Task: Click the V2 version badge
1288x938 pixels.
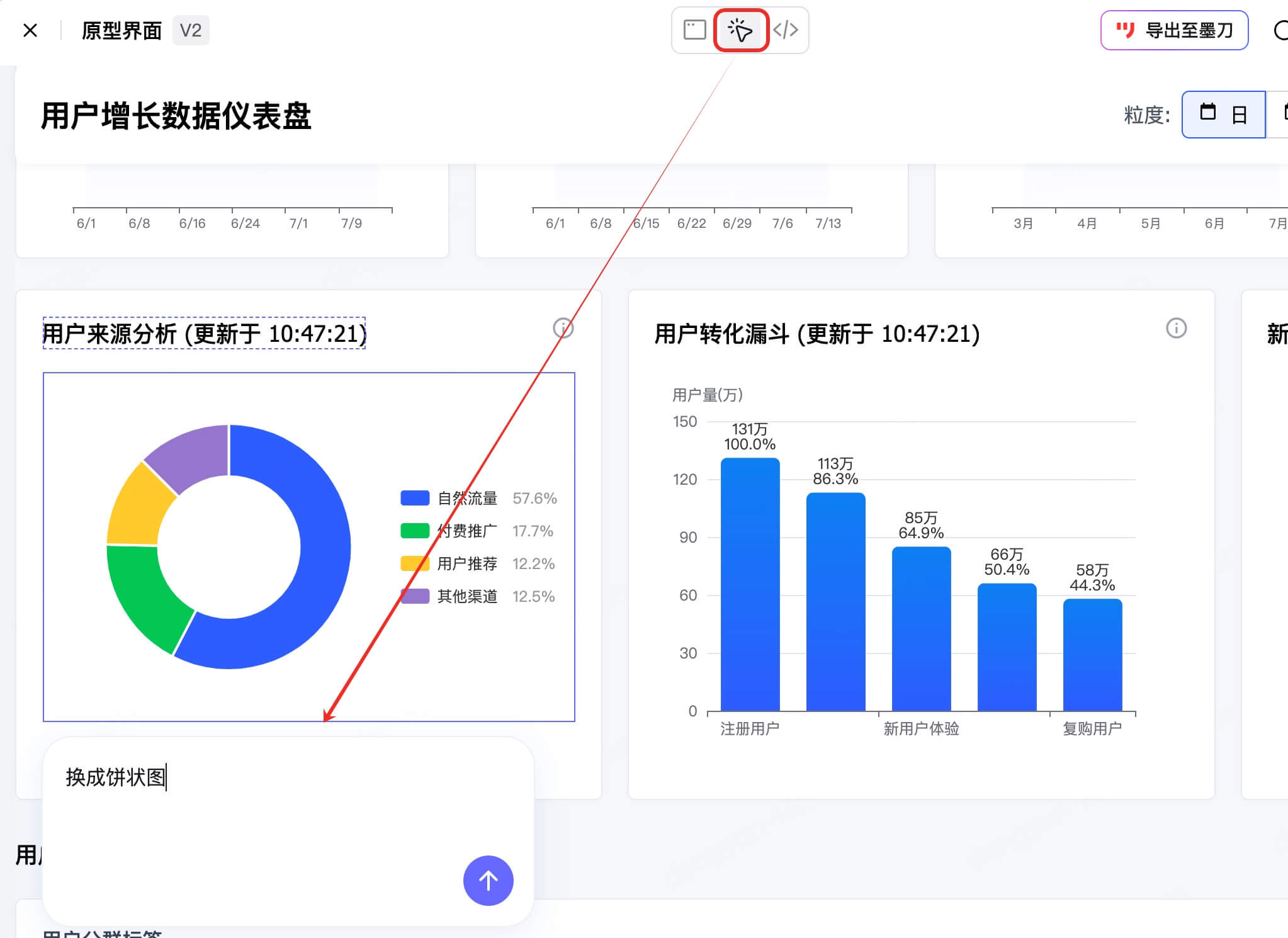Action: click(x=190, y=30)
